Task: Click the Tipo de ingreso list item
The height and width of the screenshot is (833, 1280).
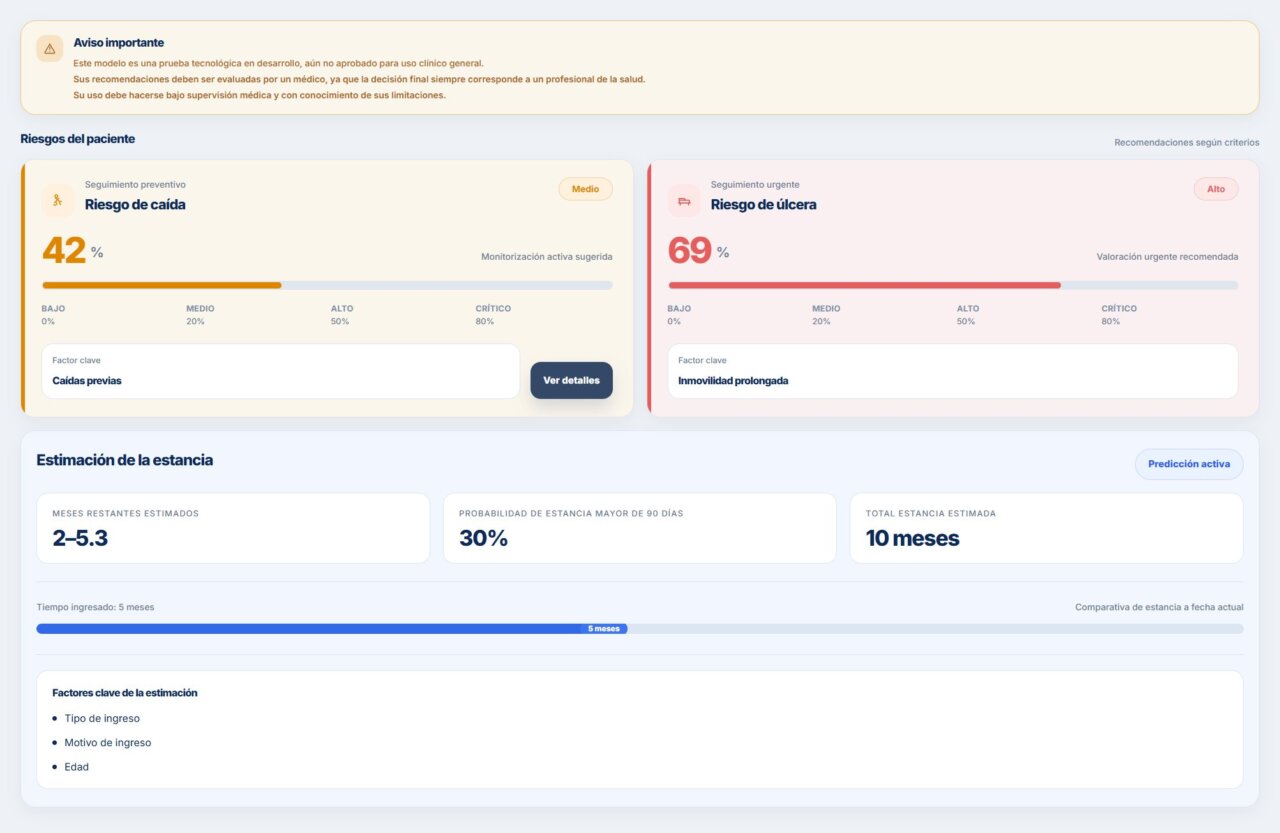Action: 102,718
